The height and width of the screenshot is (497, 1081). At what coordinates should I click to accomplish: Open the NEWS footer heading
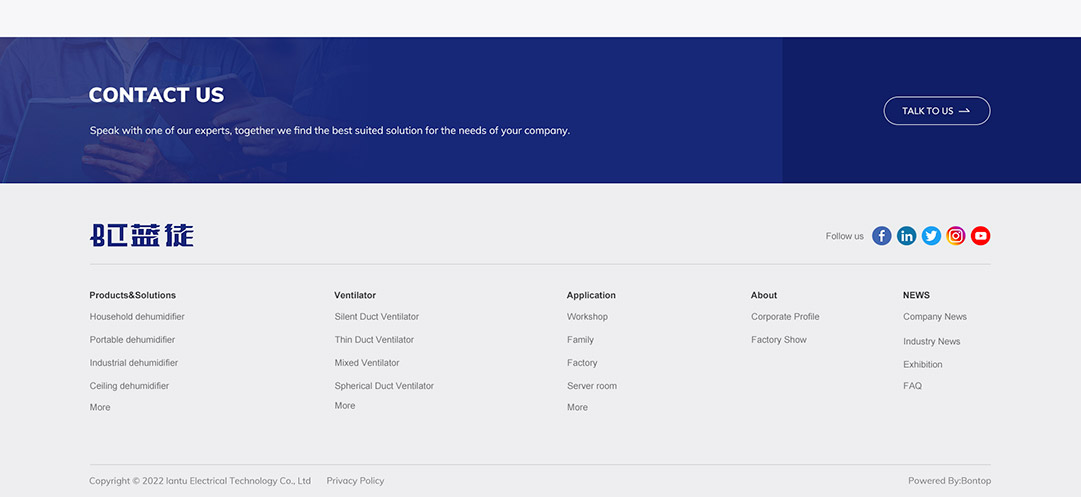click(x=916, y=296)
